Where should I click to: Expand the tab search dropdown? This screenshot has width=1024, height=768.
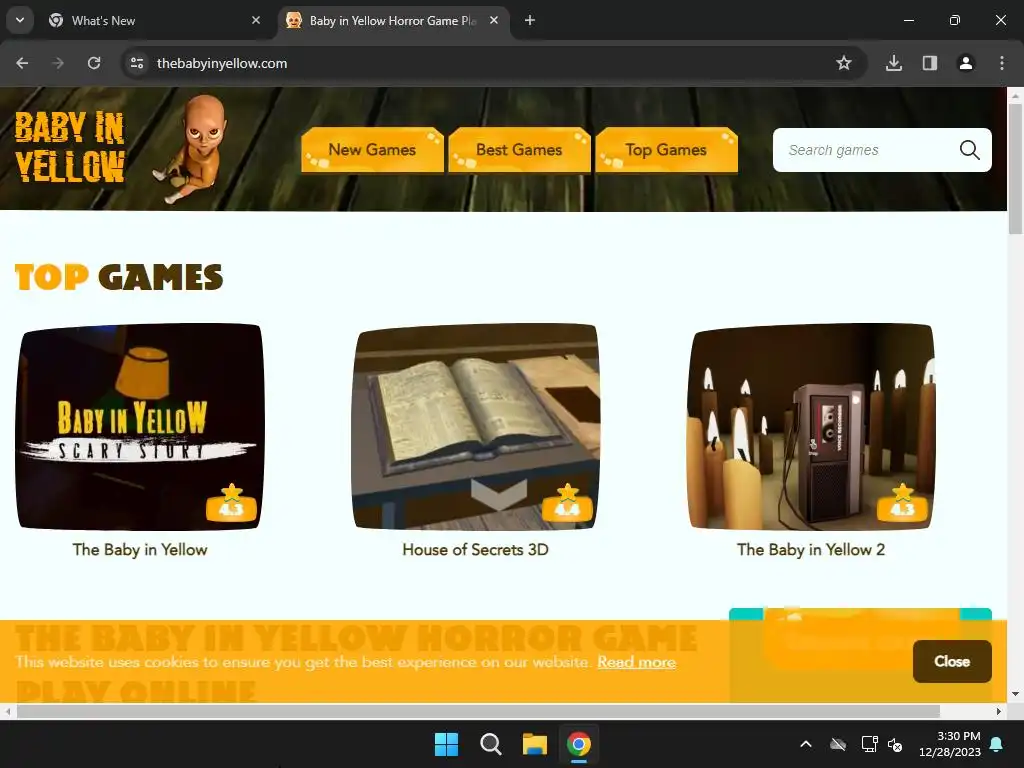[x=20, y=20]
